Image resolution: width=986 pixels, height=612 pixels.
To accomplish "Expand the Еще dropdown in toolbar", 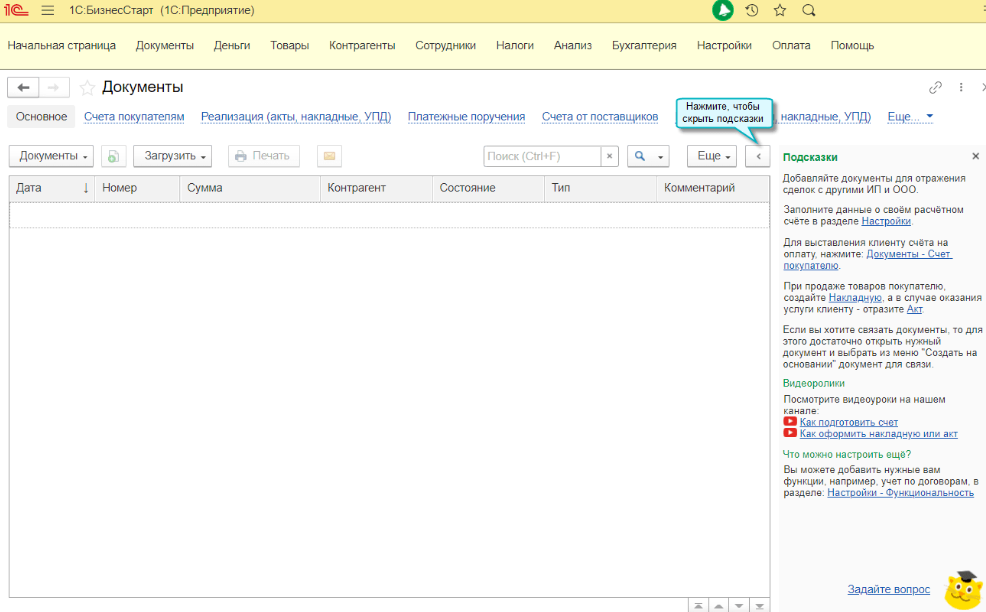I will [x=712, y=156].
